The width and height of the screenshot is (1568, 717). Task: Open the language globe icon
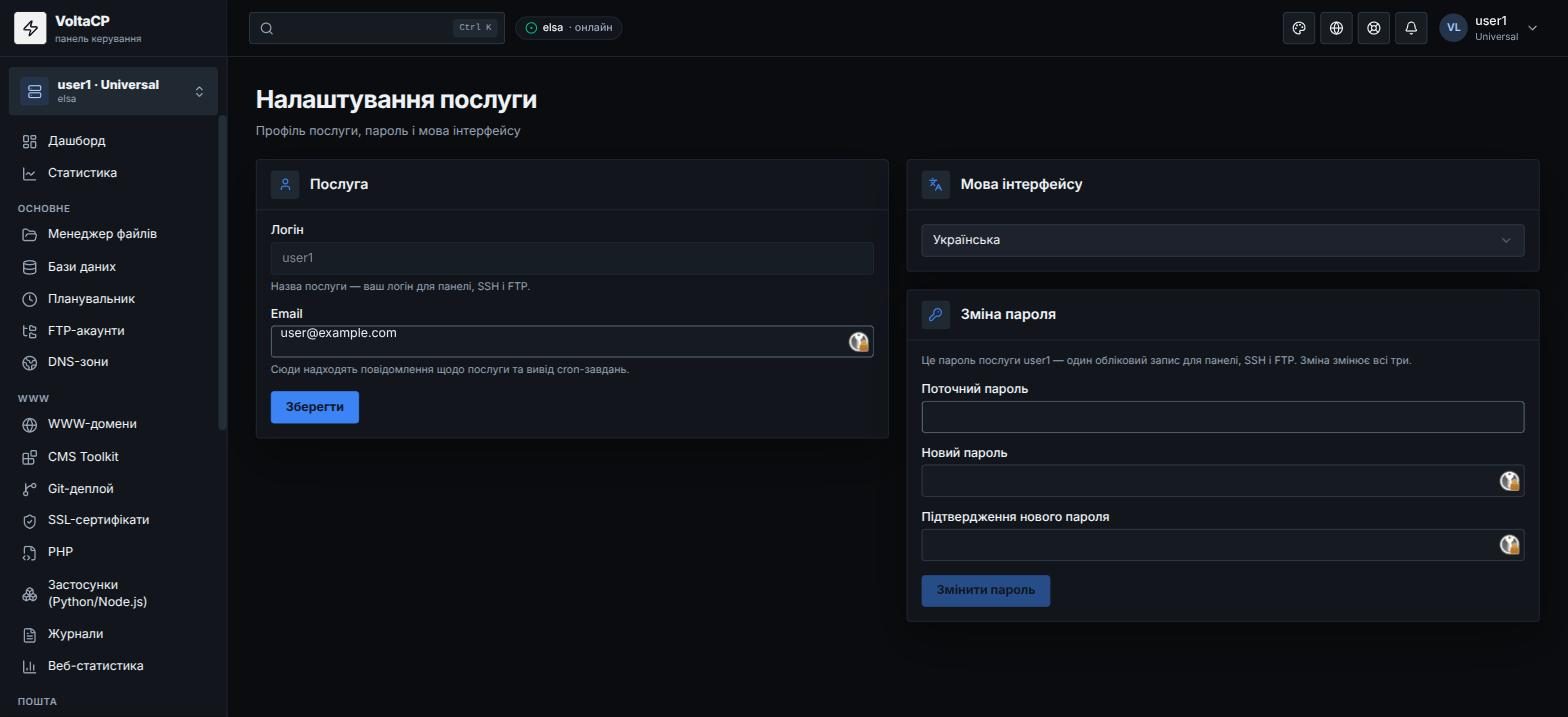[1336, 28]
